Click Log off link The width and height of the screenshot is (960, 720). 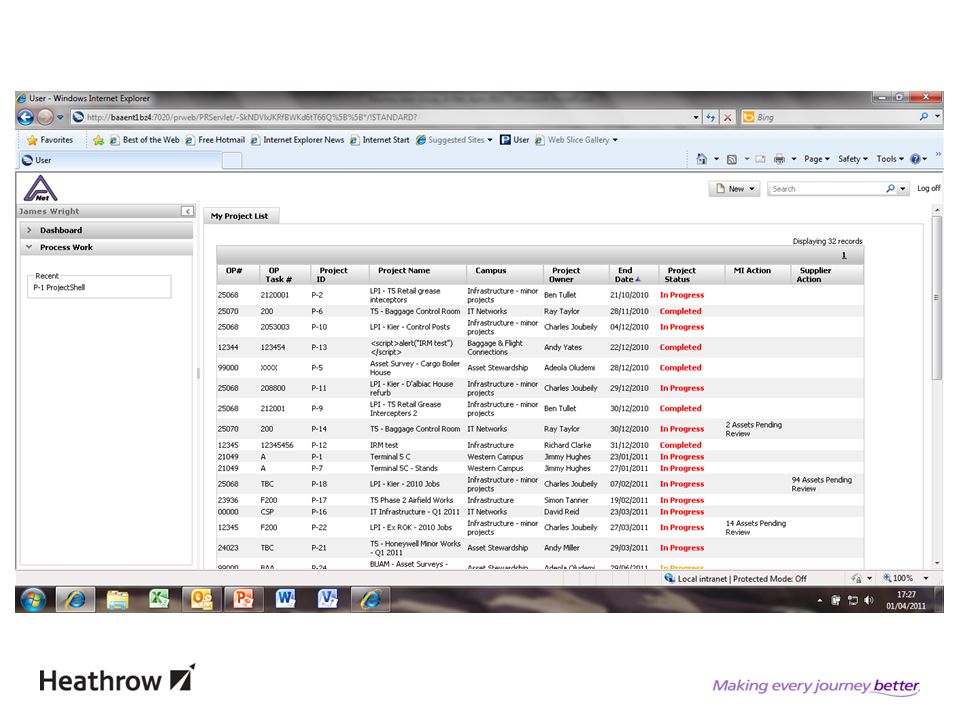(929, 189)
